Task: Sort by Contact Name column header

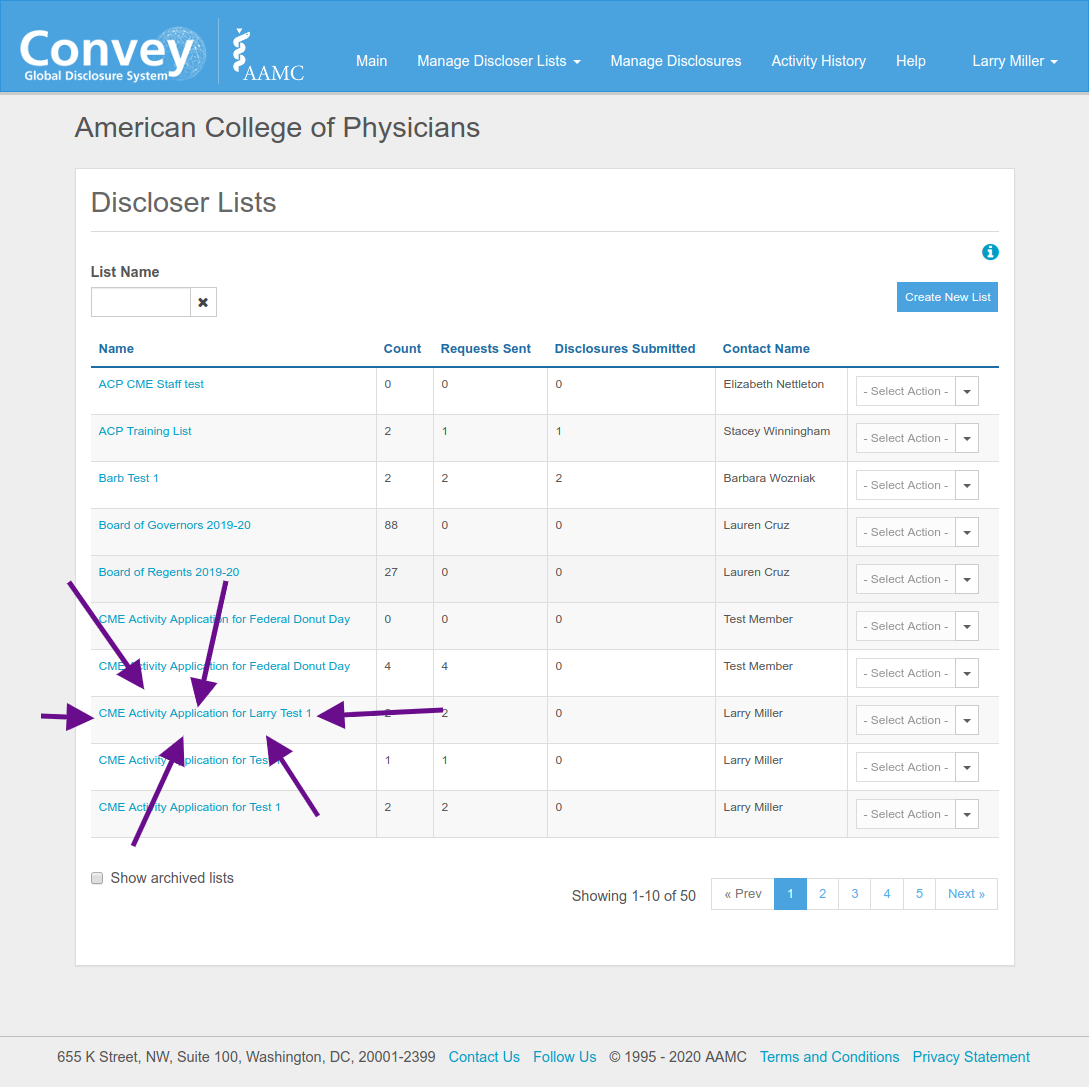Action: coord(766,349)
